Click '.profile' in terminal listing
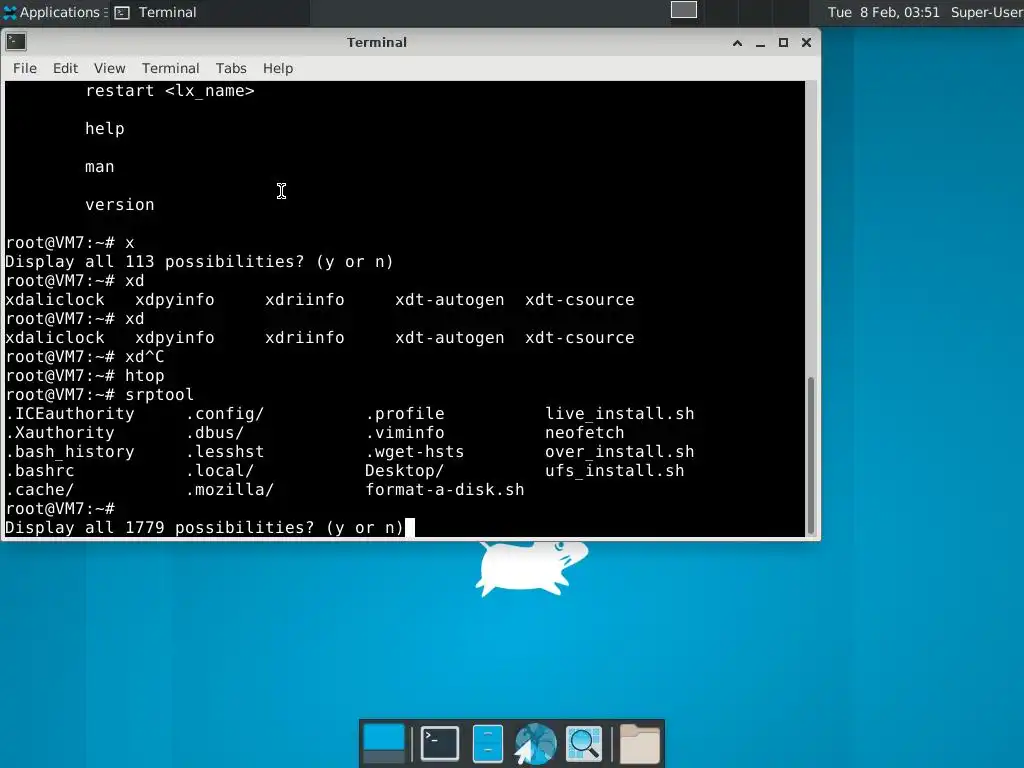The image size is (1024, 768). click(405, 414)
